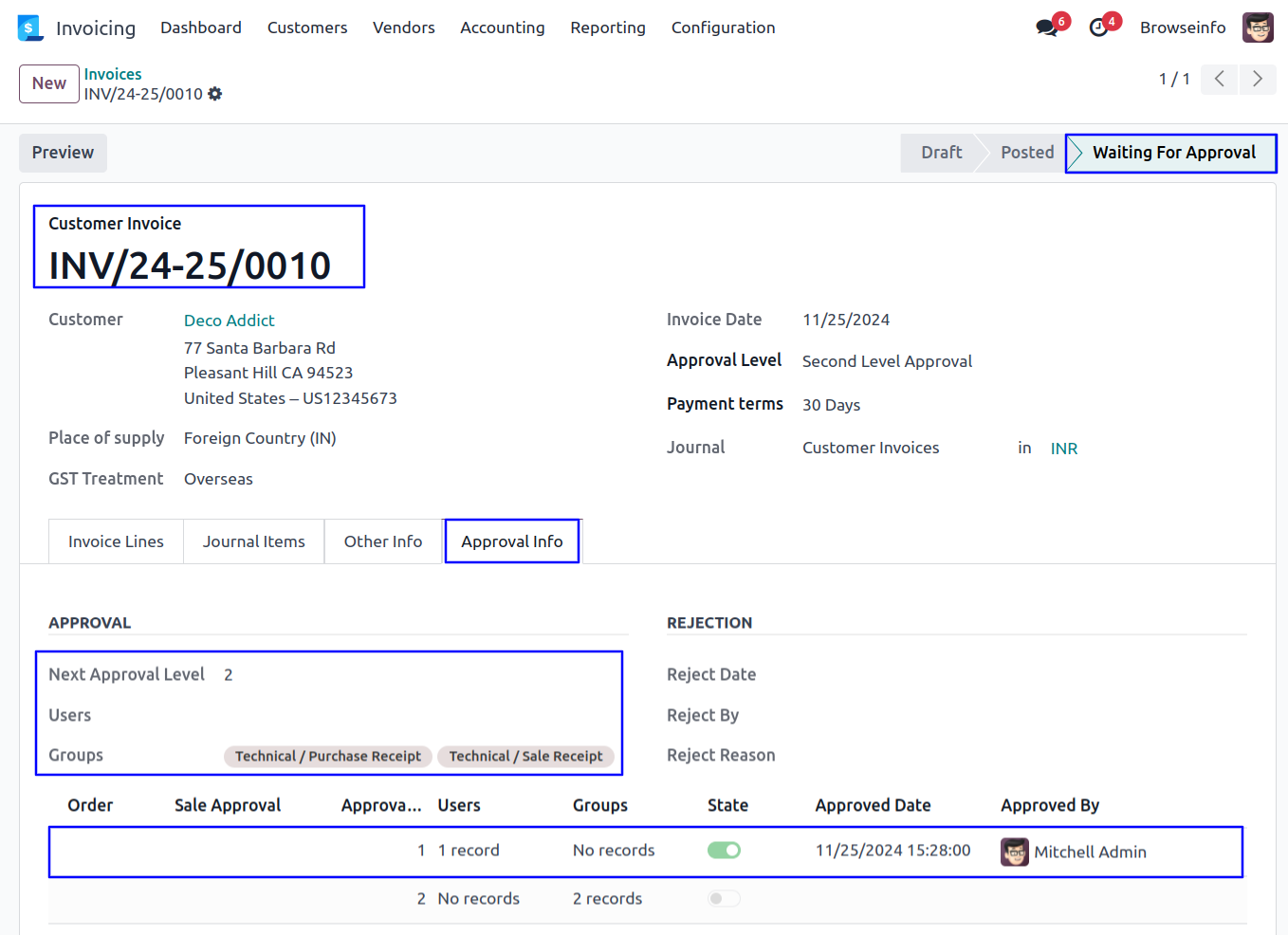Click the Preview button

pyautogui.click(x=63, y=153)
